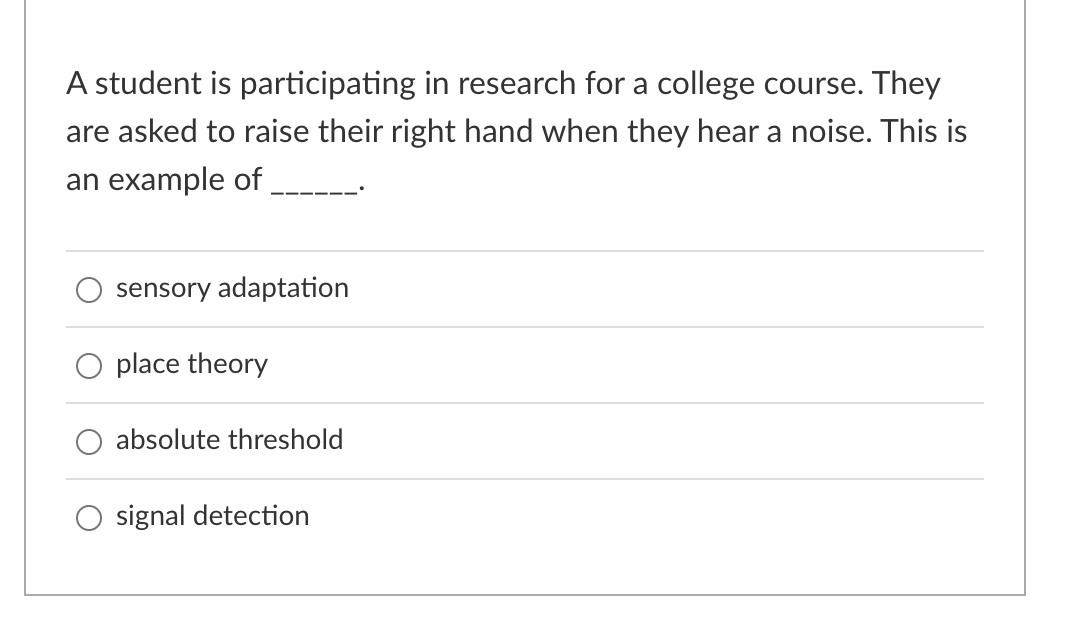
Task: Click the words 'an example of'
Action: coord(164,180)
